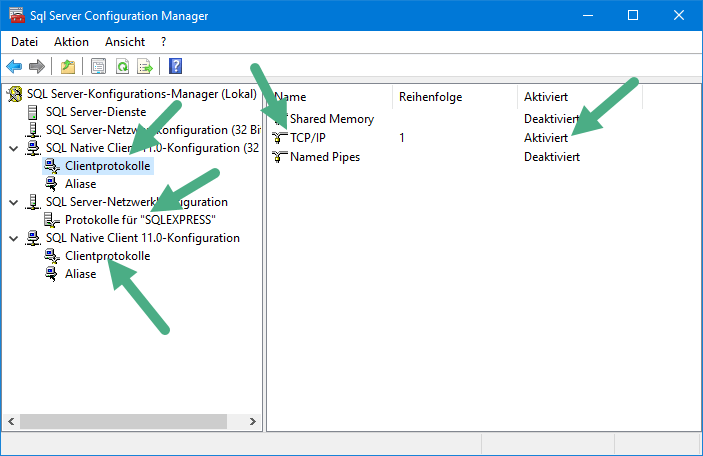Open the Aktion menu

click(x=71, y=42)
